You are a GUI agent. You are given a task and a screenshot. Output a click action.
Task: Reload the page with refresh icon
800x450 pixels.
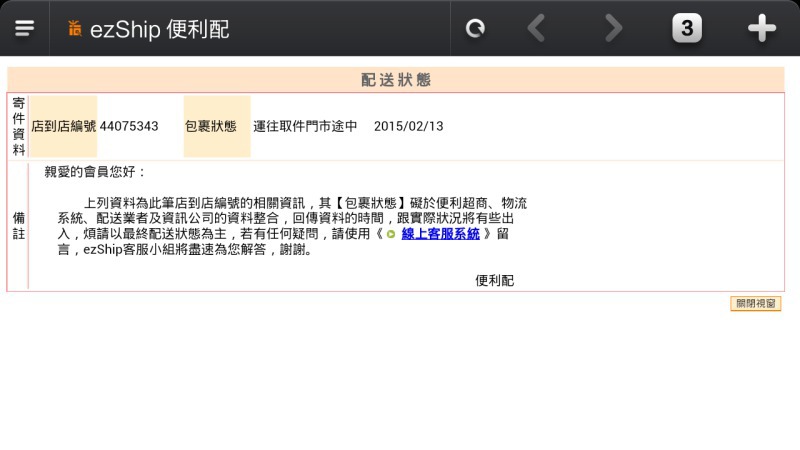coord(475,28)
